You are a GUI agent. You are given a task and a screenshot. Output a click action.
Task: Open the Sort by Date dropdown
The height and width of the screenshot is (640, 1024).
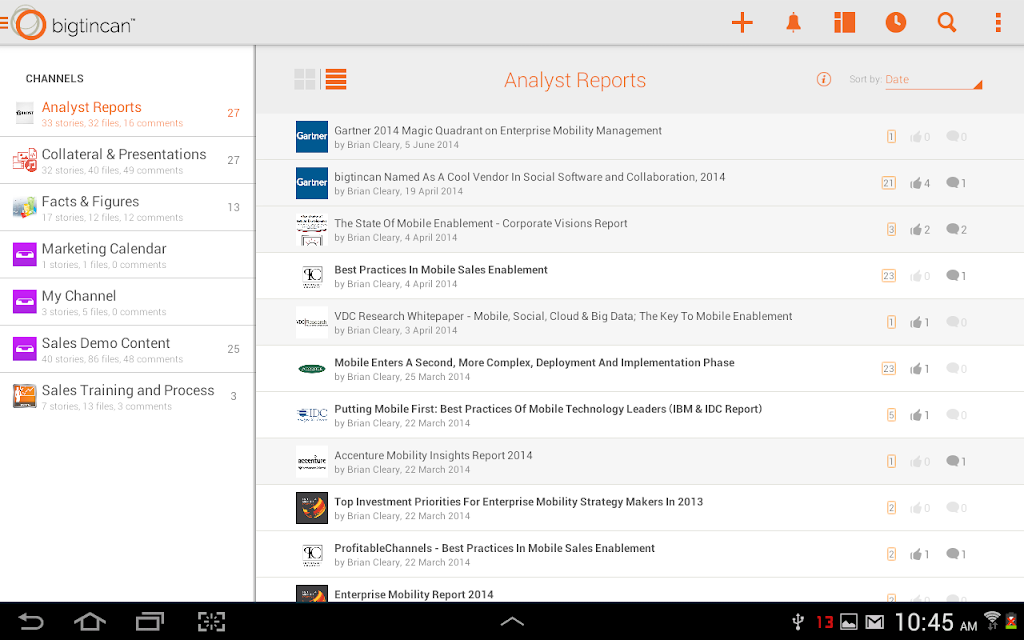click(933, 80)
